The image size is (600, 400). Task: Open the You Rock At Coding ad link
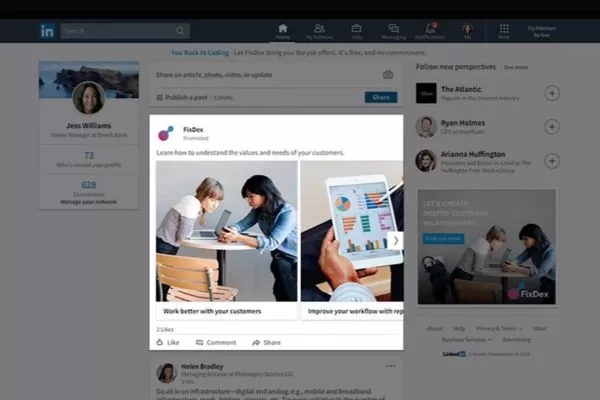[200, 53]
